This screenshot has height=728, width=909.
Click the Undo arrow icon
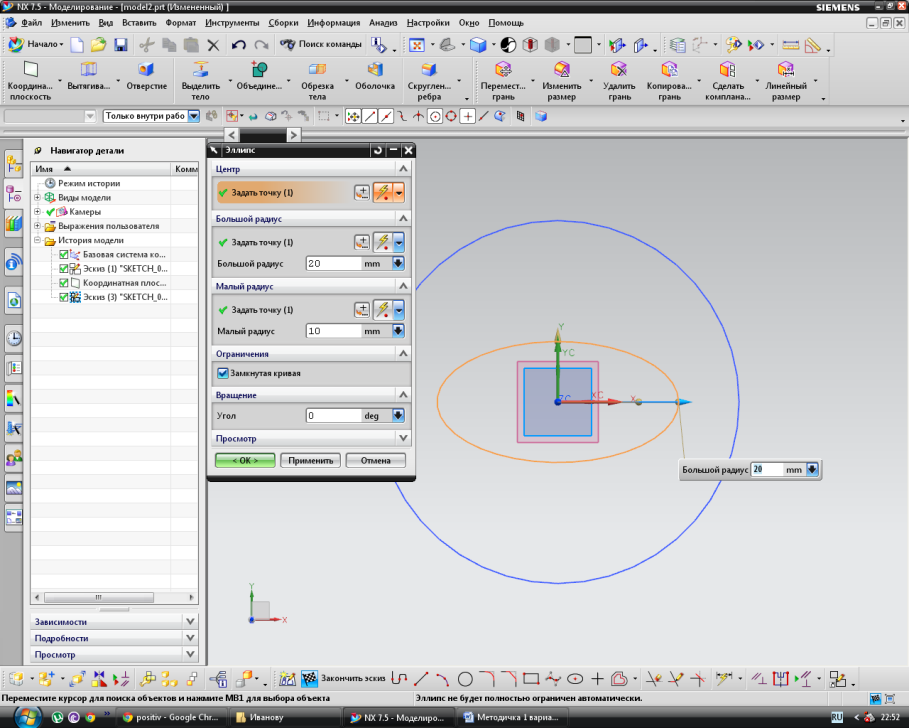click(238, 45)
